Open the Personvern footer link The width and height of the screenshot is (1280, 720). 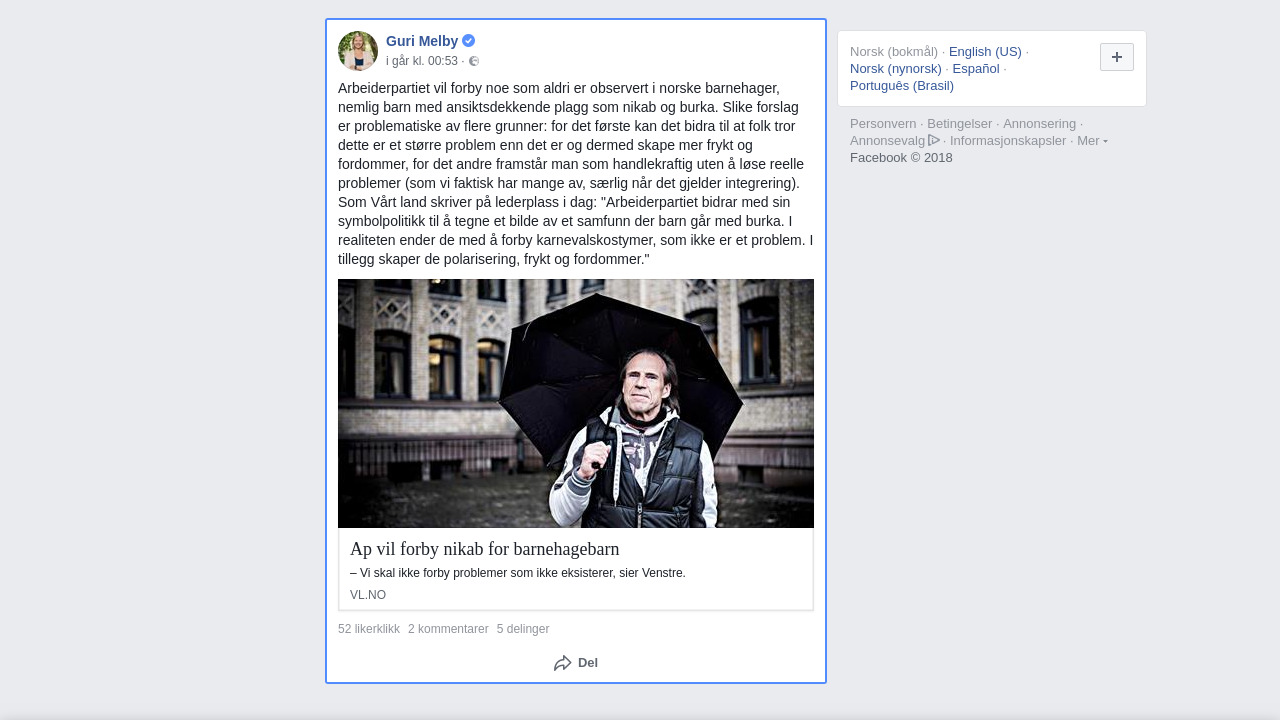click(x=883, y=124)
